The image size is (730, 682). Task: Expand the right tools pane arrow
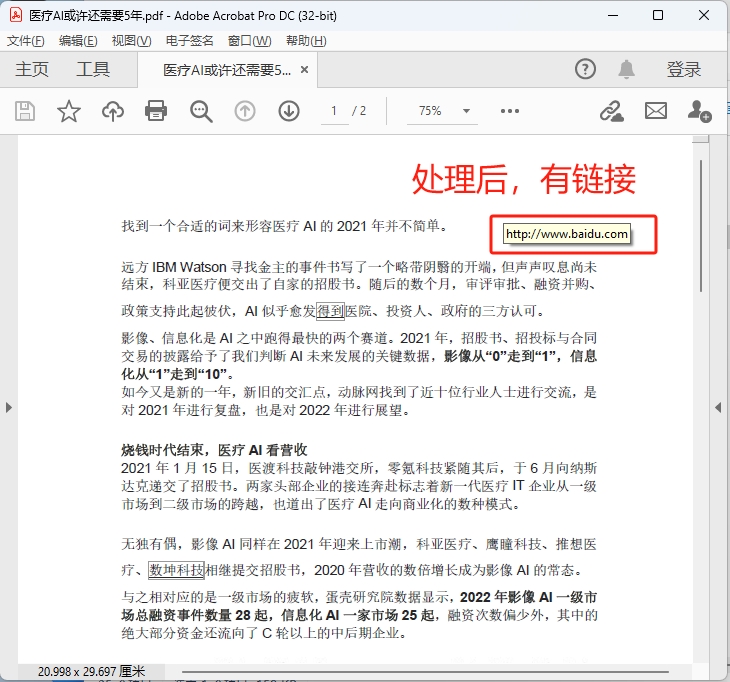[x=718, y=408]
